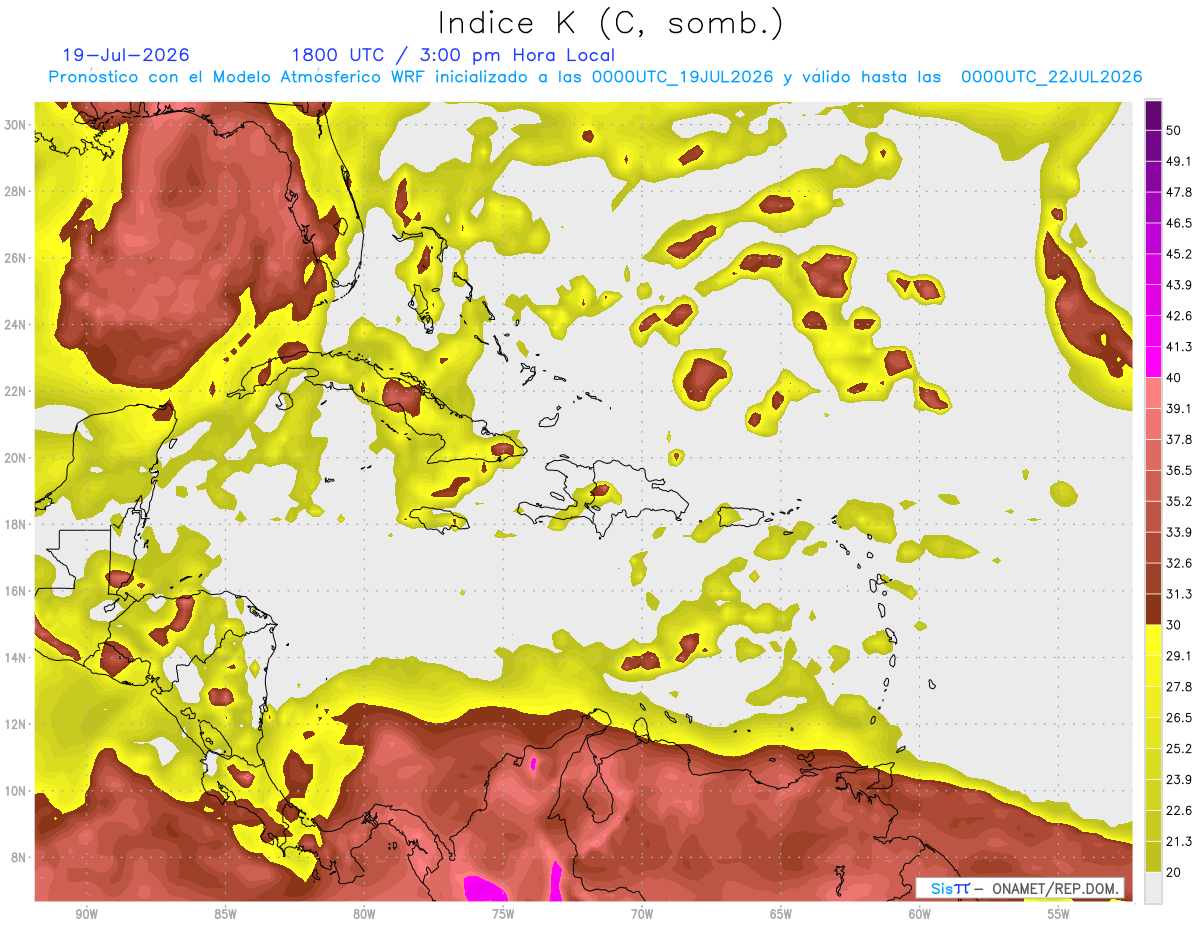Pick the color bar value "36.5"
The width and height of the screenshot is (1200, 927).
tap(1178, 470)
